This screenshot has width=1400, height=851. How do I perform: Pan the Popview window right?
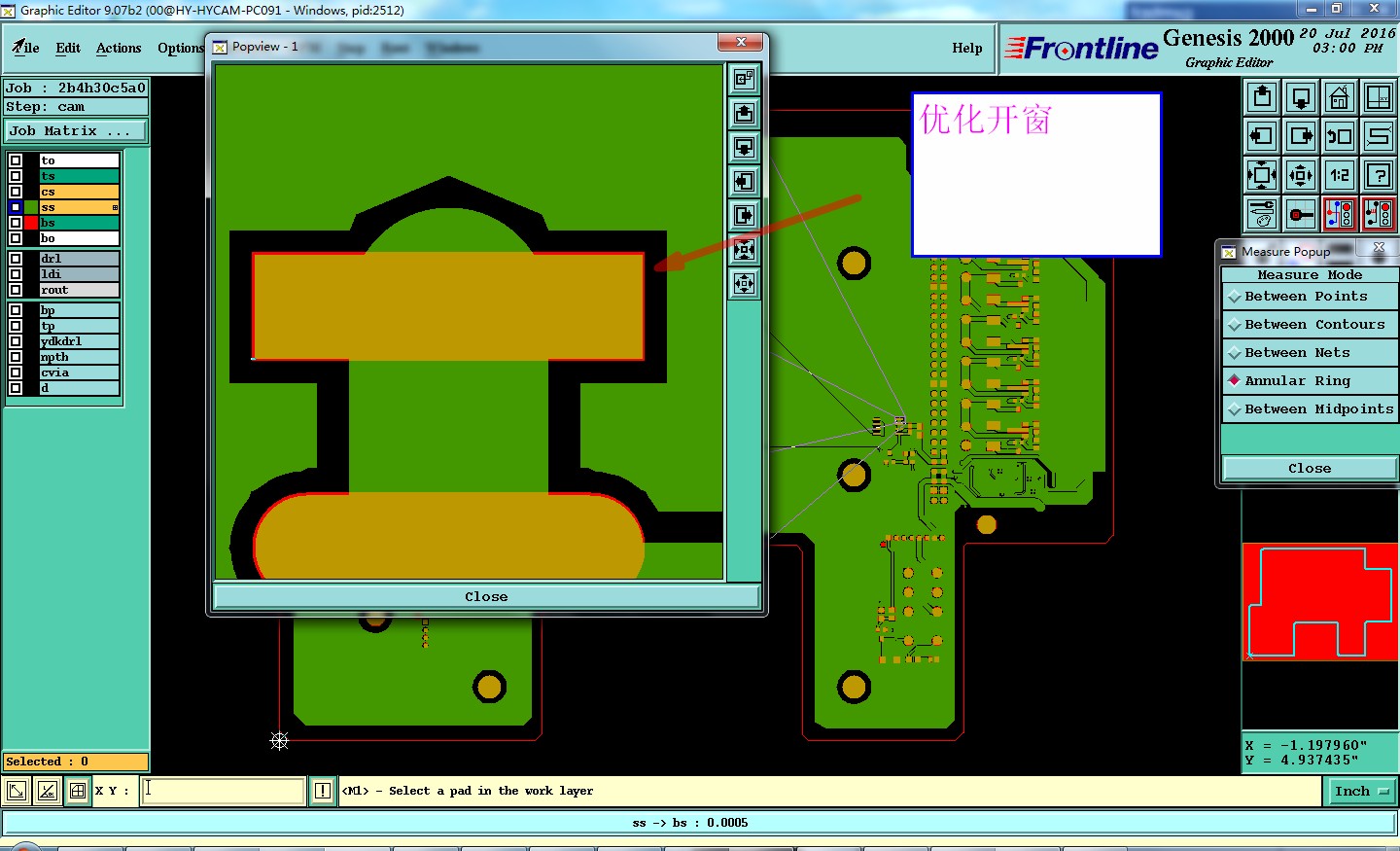(744, 216)
